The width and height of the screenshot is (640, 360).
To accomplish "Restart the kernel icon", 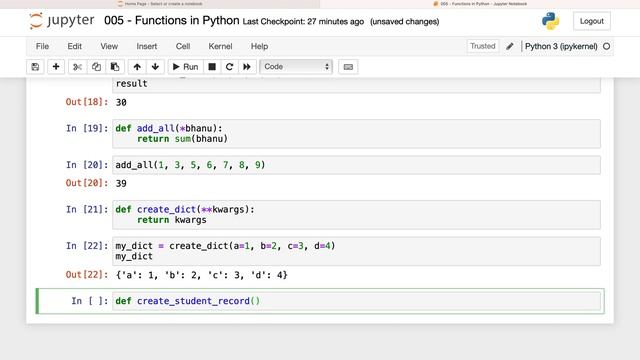I will point(229,67).
